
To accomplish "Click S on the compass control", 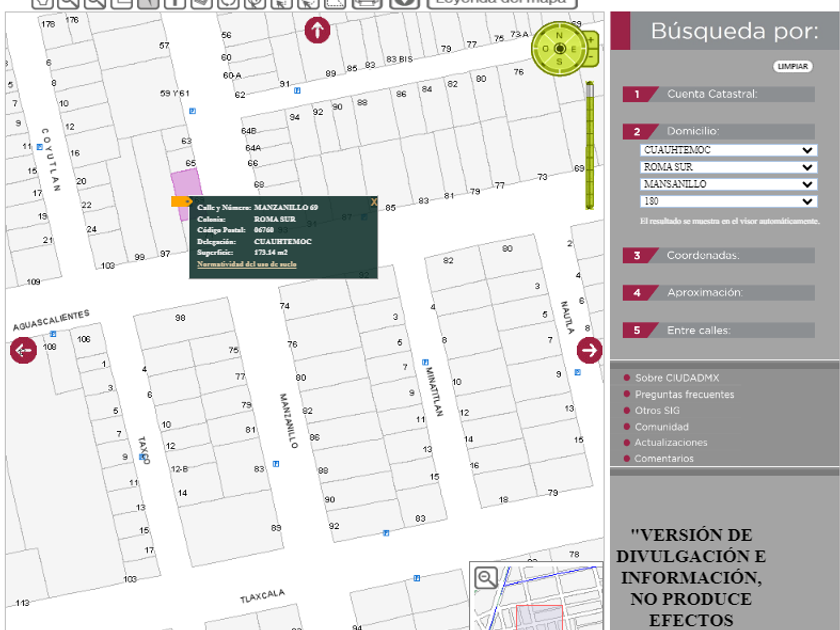I will 559,62.
